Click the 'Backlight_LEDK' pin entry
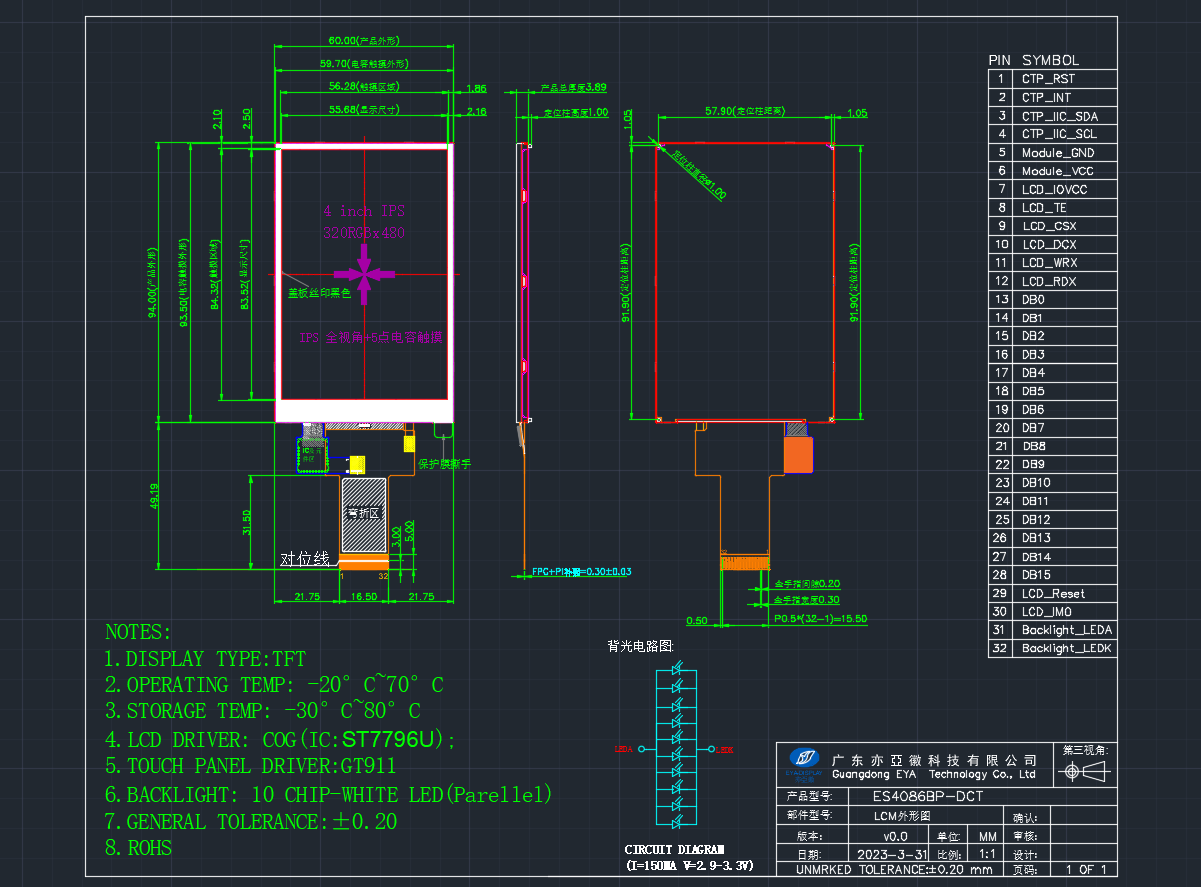 (x=1067, y=649)
